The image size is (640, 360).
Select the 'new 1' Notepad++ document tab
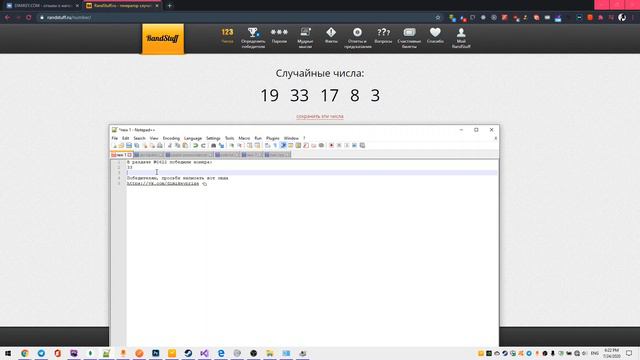(x=121, y=155)
